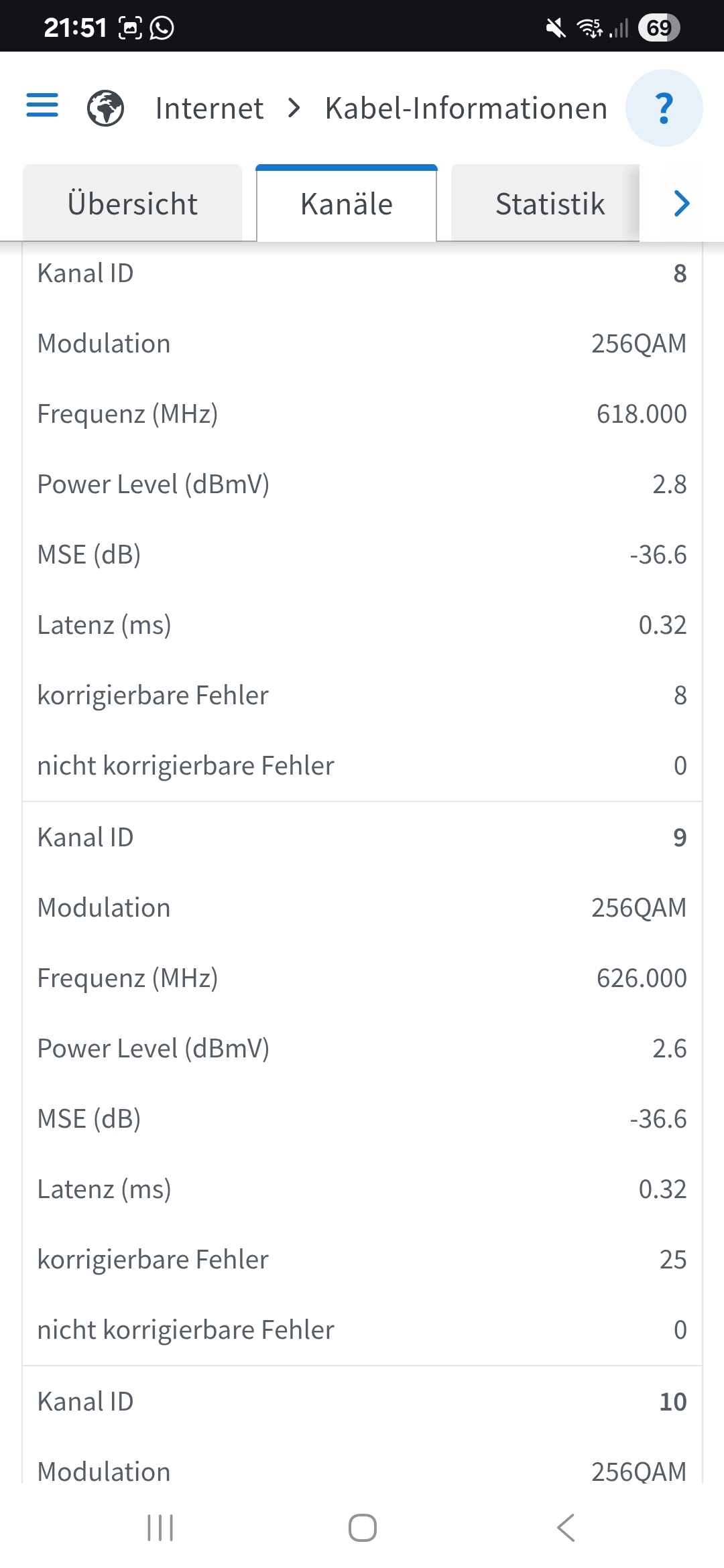Click the breadcrumb arrow after Internet

click(294, 108)
